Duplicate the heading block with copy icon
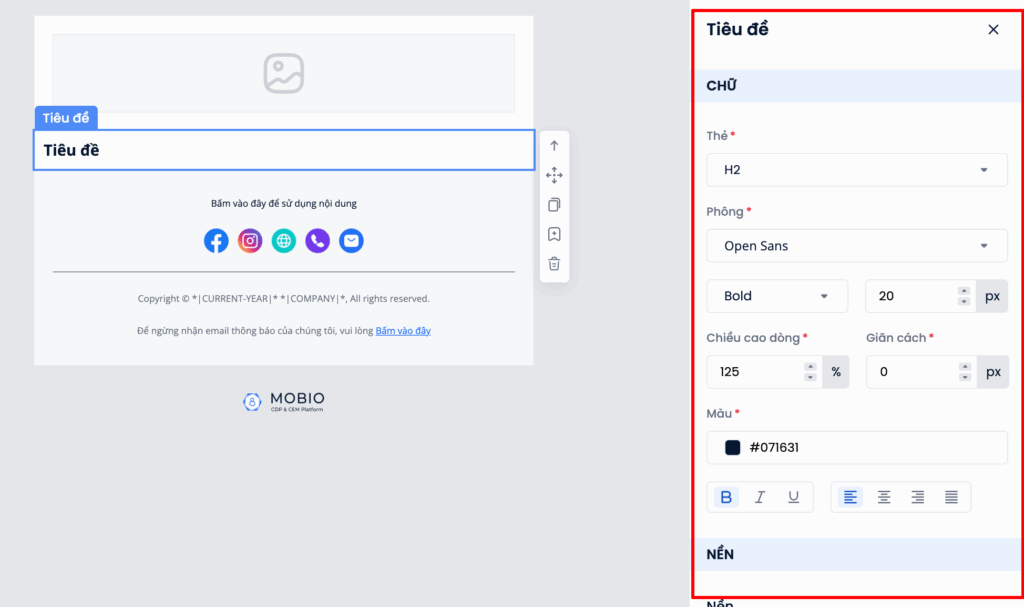 coord(554,205)
